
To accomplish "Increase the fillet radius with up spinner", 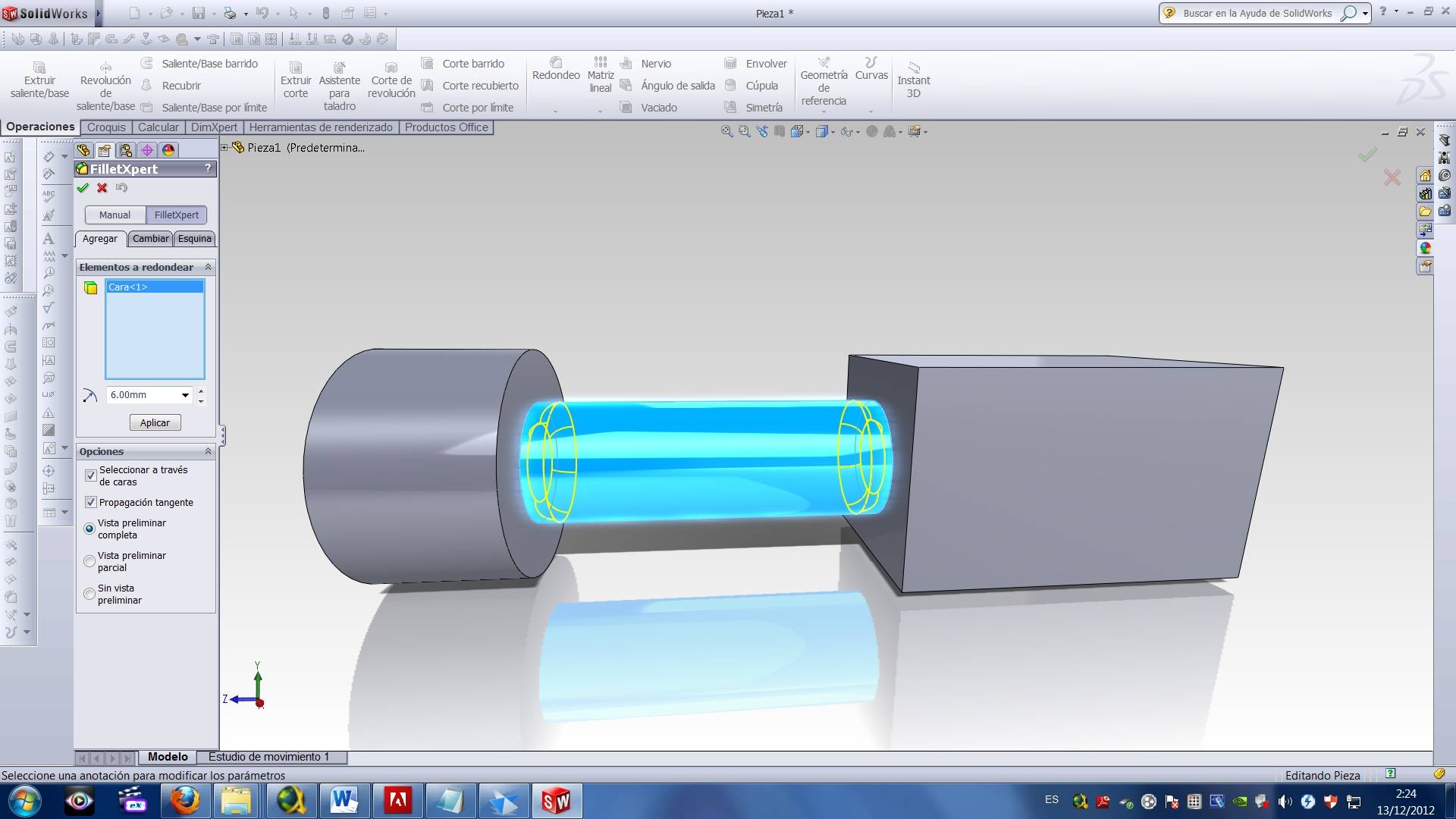I will [201, 391].
